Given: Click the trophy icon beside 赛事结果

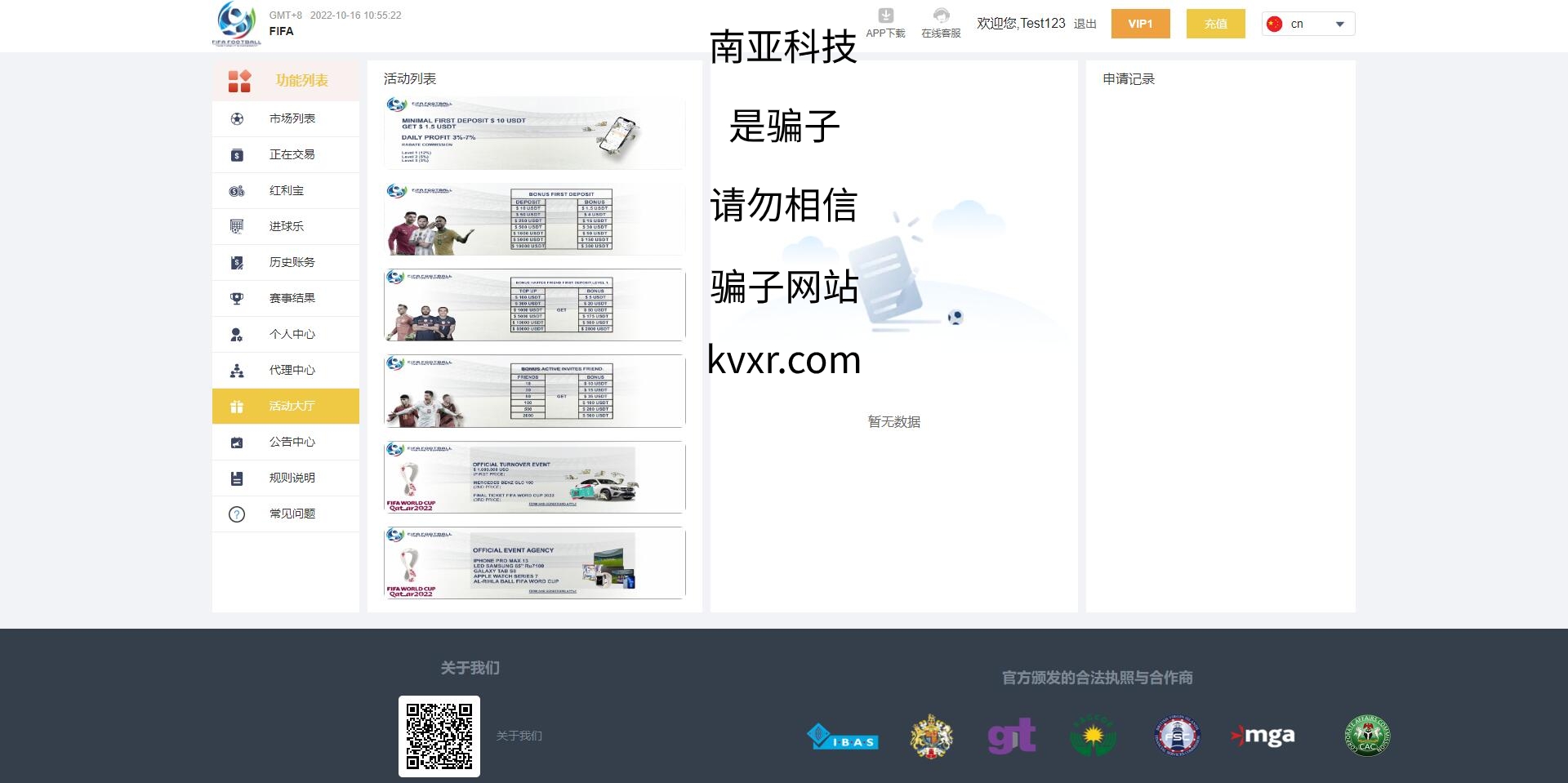Looking at the screenshot, I should [237, 298].
